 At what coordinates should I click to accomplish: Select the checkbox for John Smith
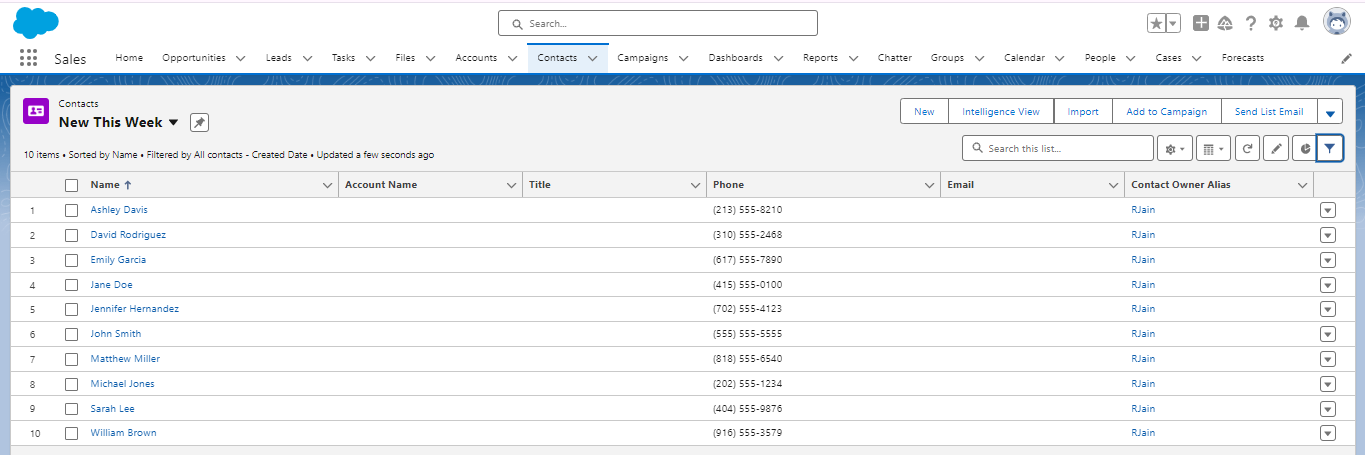(x=71, y=334)
